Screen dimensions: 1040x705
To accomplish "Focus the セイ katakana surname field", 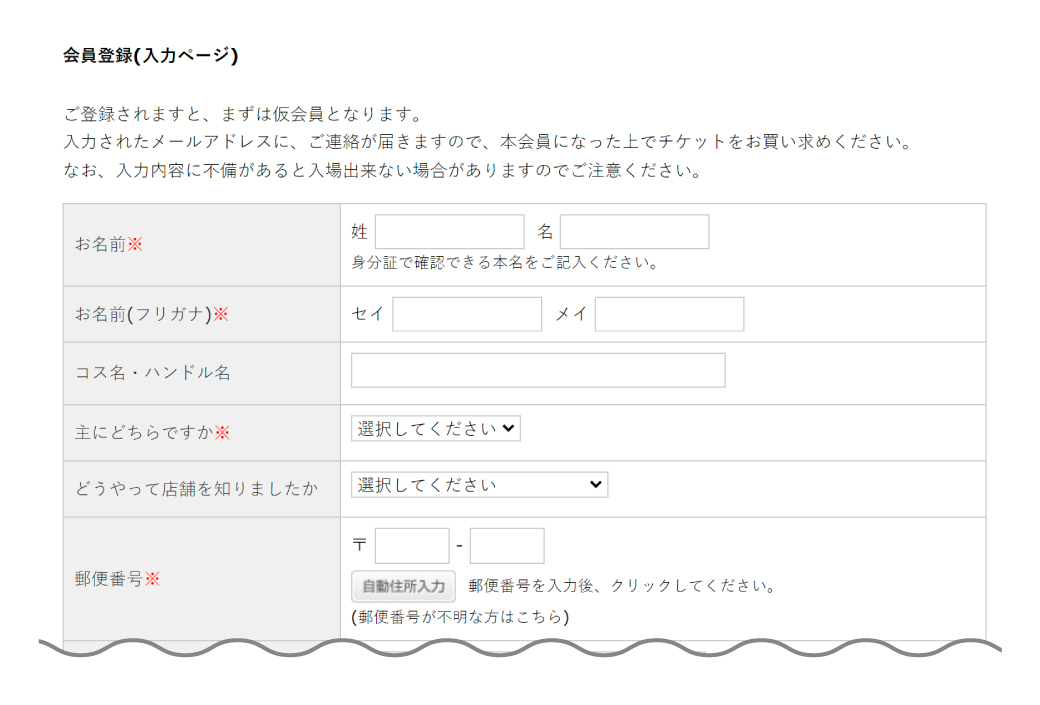I will coord(466,314).
